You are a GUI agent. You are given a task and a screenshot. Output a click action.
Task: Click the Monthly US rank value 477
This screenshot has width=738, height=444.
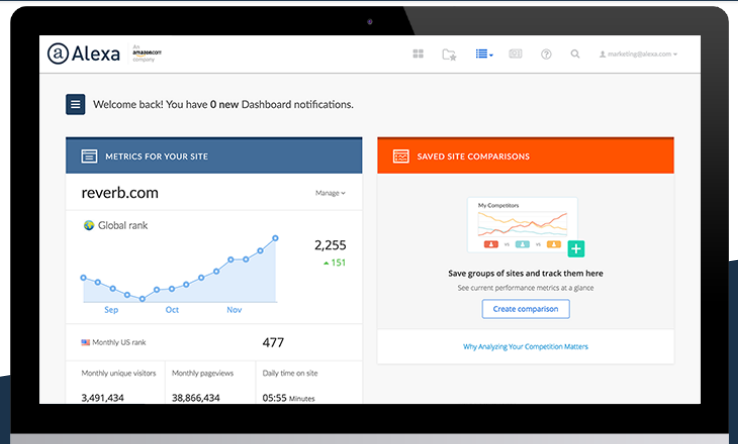(273, 342)
